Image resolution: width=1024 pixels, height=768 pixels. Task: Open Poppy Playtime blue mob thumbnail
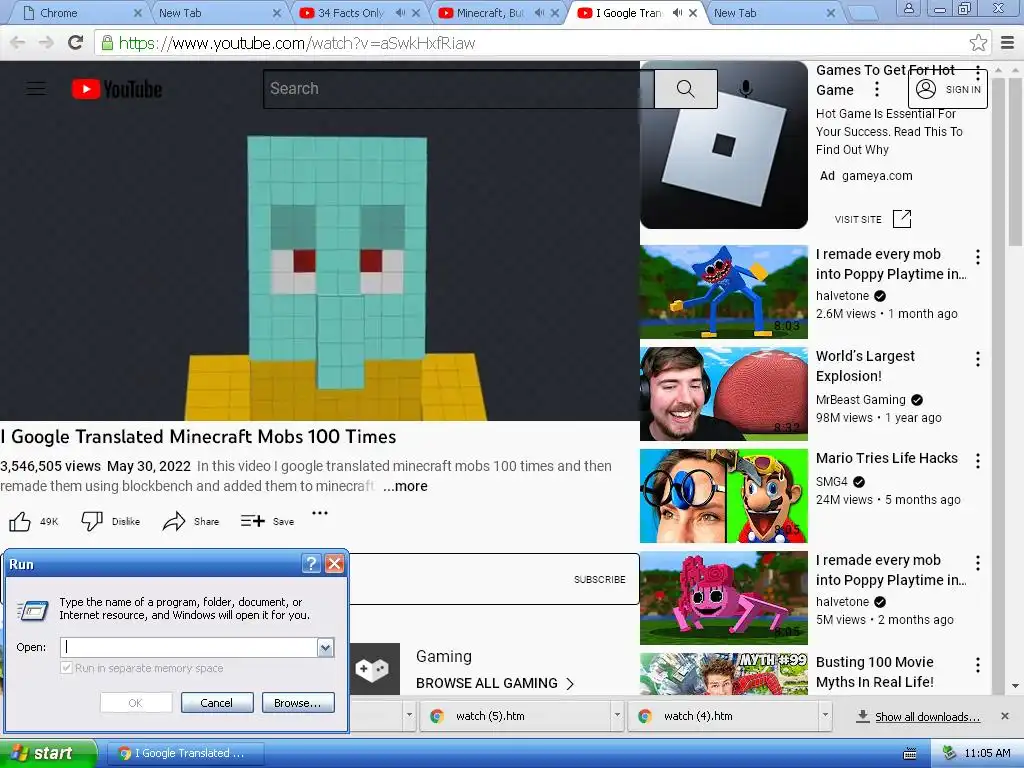724,292
